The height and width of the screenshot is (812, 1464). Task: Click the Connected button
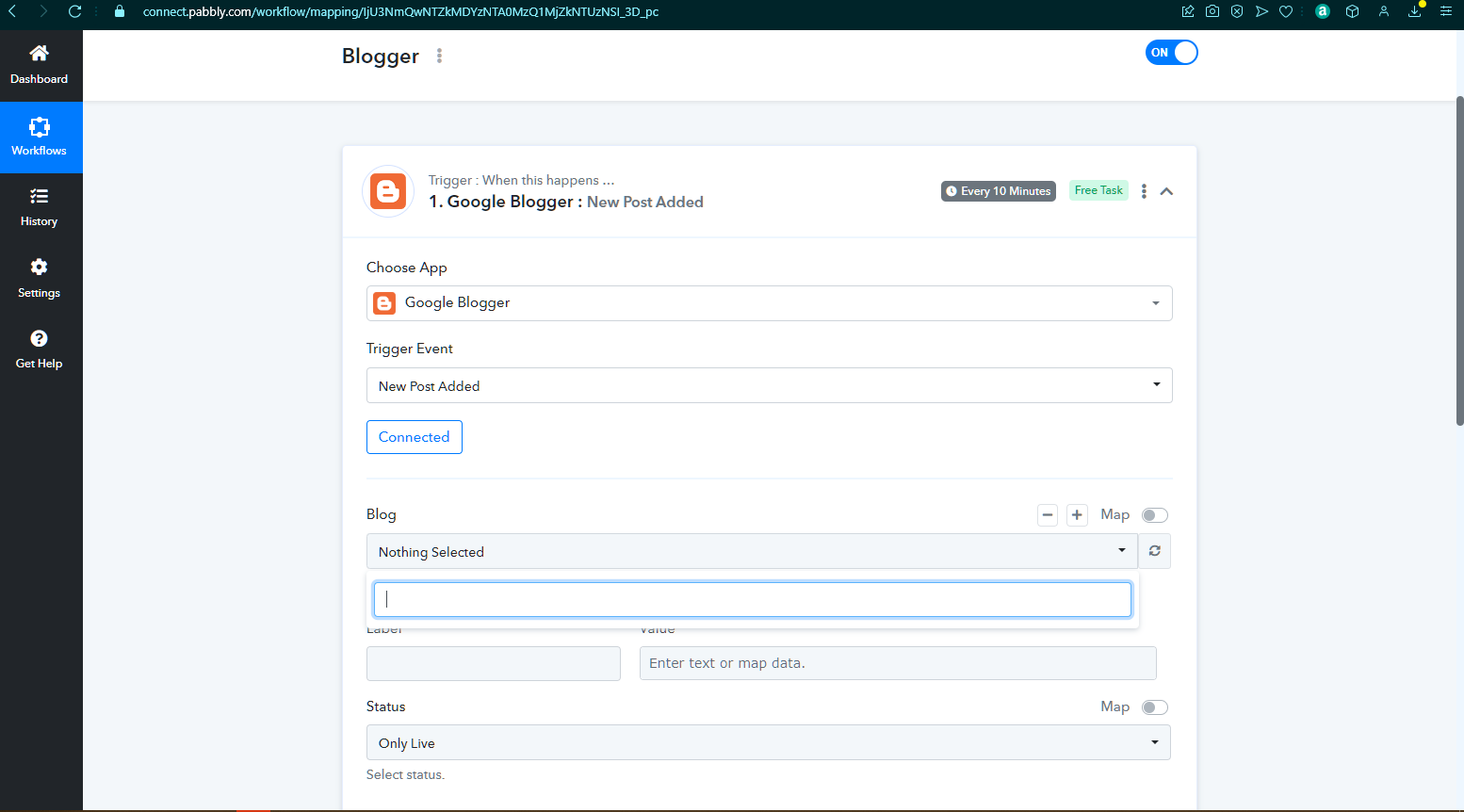point(415,437)
